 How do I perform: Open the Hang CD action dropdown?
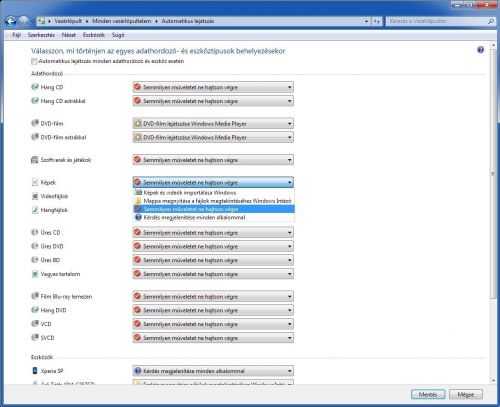pos(213,87)
